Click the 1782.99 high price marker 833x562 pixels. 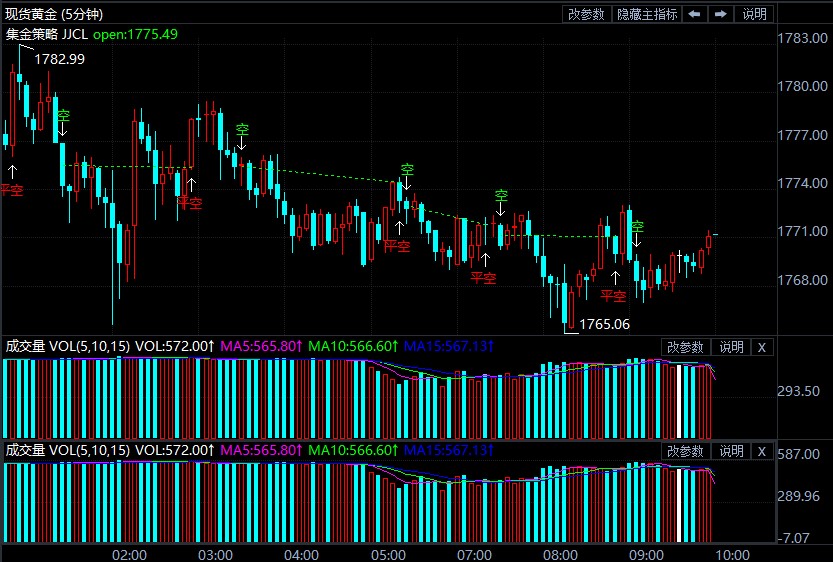(x=59, y=59)
